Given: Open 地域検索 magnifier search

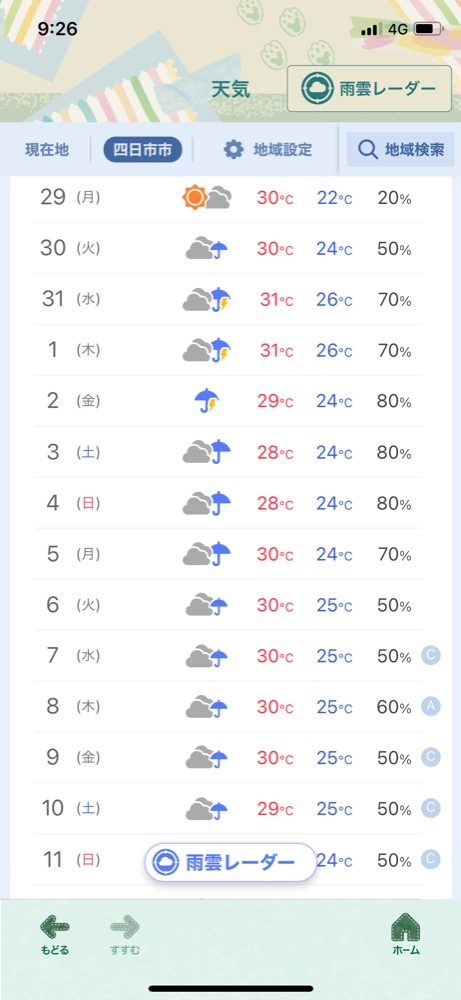Looking at the screenshot, I should click(x=400, y=150).
